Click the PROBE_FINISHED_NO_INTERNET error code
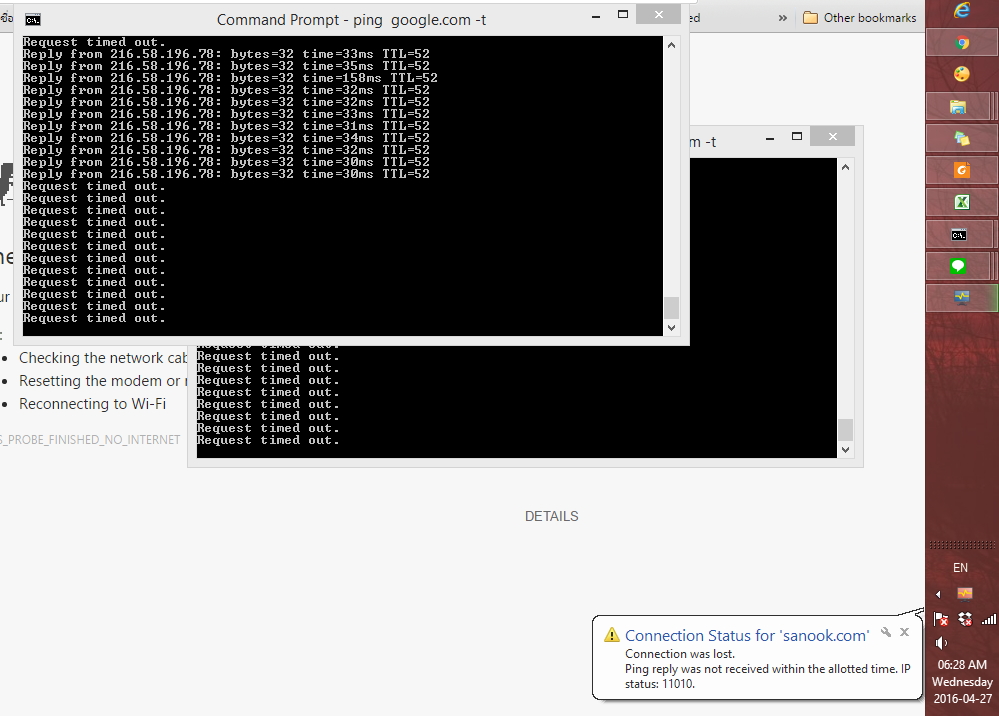Viewport: 999px width, 716px height. pyautogui.click(x=90, y=440)
